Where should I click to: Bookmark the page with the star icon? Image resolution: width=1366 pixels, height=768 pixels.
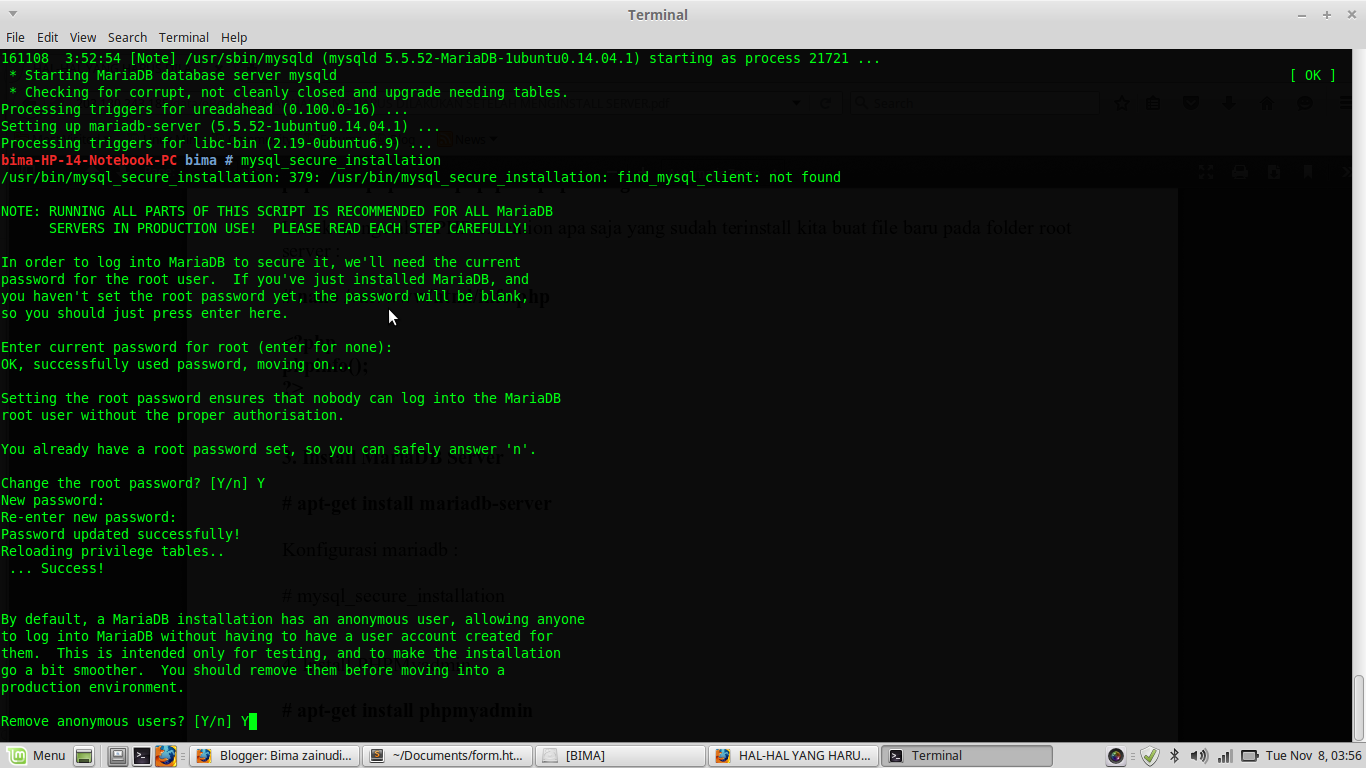point(1122,103)
